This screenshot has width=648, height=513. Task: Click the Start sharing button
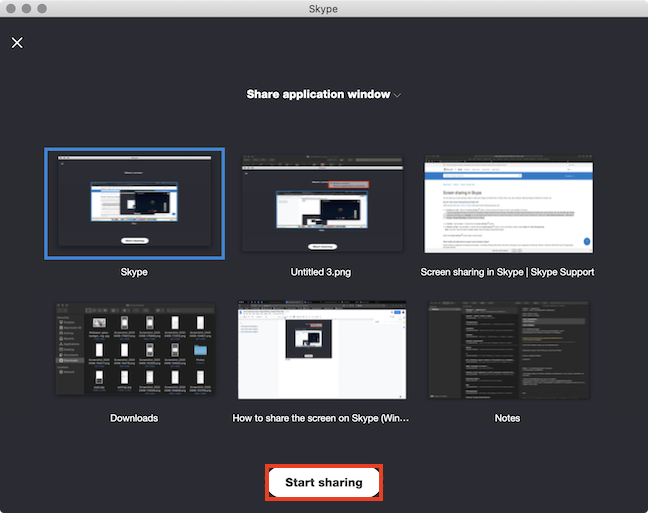[324, 482]
